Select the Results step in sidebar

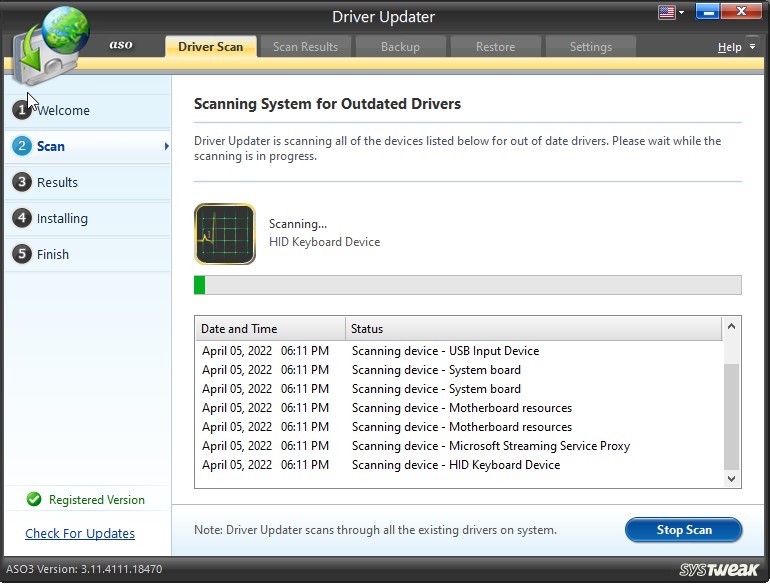(87, 182)
